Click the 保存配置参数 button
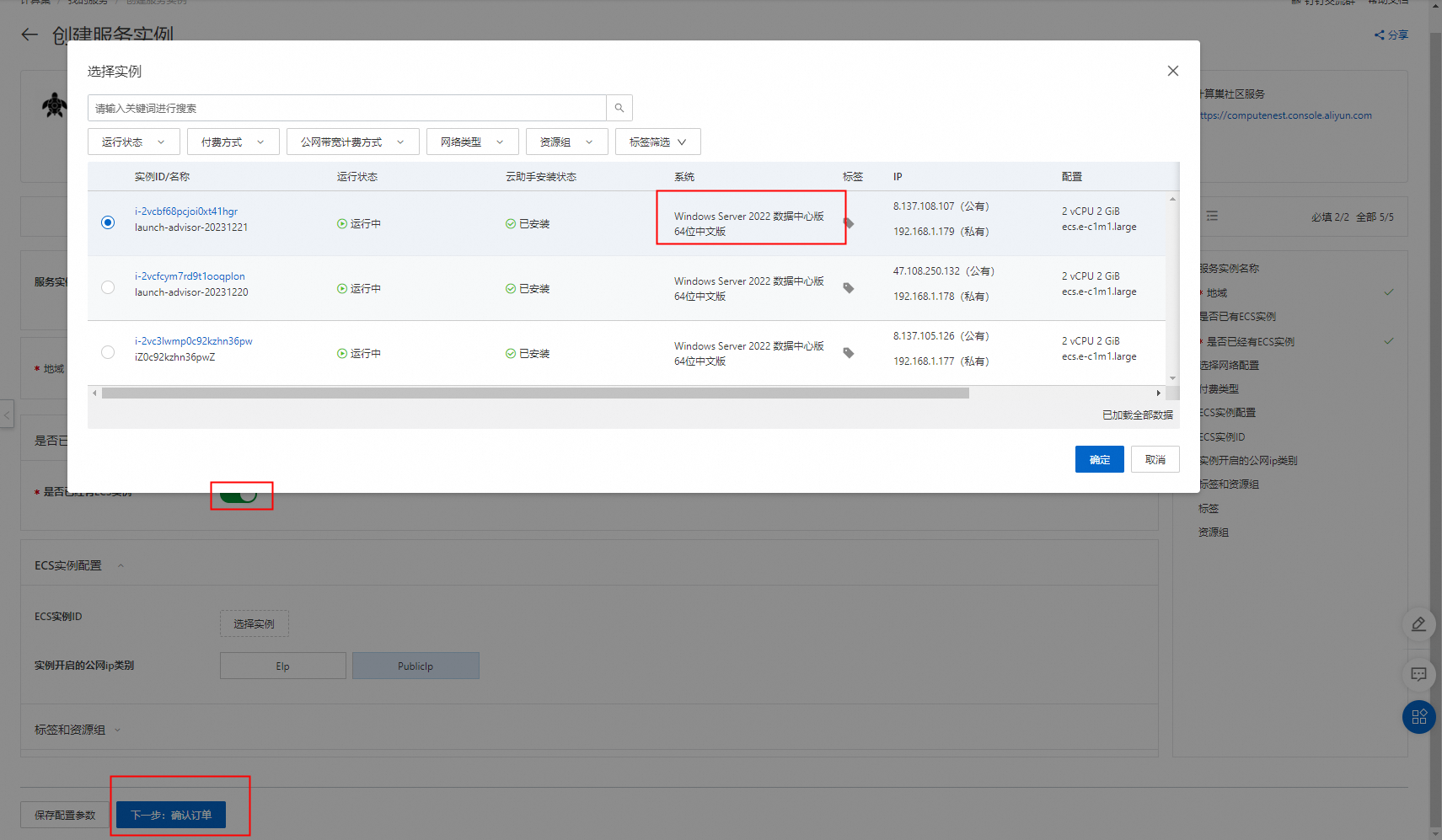 pos(65,815)
